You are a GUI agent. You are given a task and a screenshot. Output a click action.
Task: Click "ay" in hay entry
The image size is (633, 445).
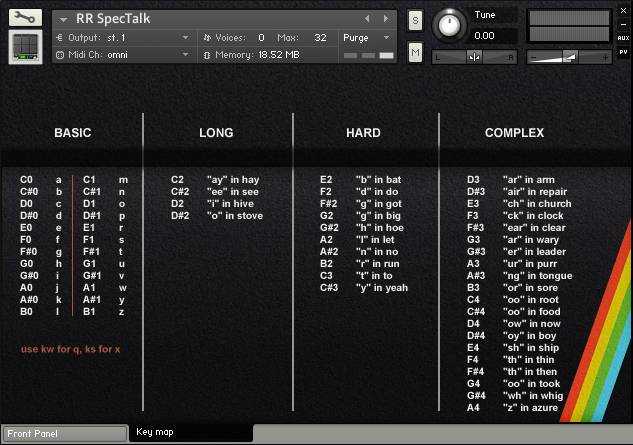pos(233,180)
